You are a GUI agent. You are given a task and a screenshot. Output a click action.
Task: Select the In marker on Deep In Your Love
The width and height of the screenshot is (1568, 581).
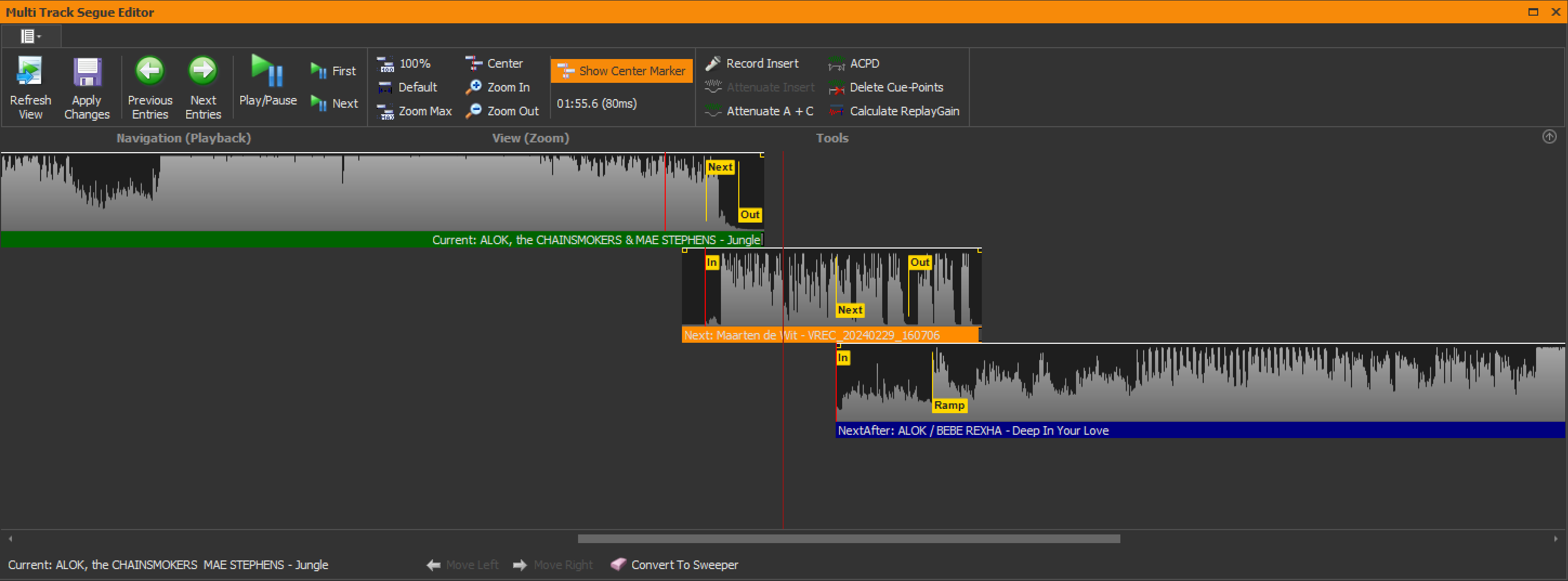pyautogui.click(x=843, y=357)
